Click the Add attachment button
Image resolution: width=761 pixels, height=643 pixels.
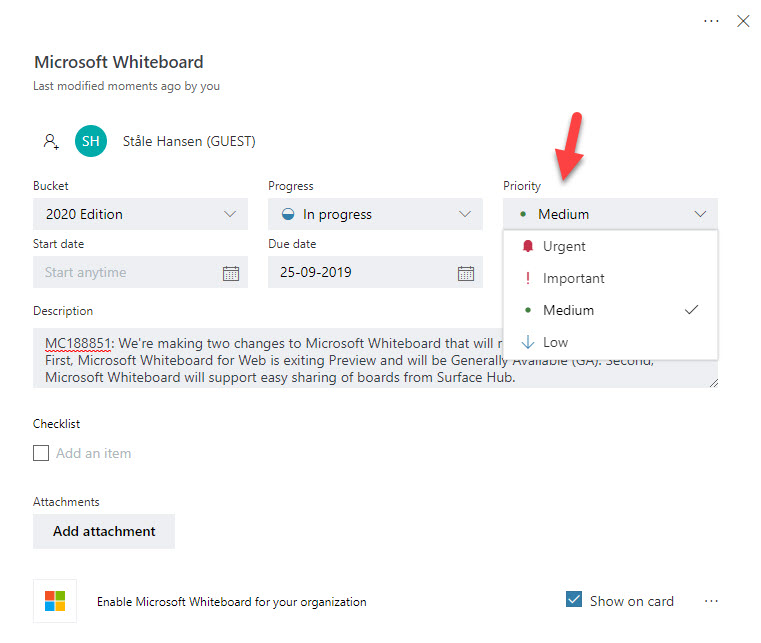pos(104,531)
